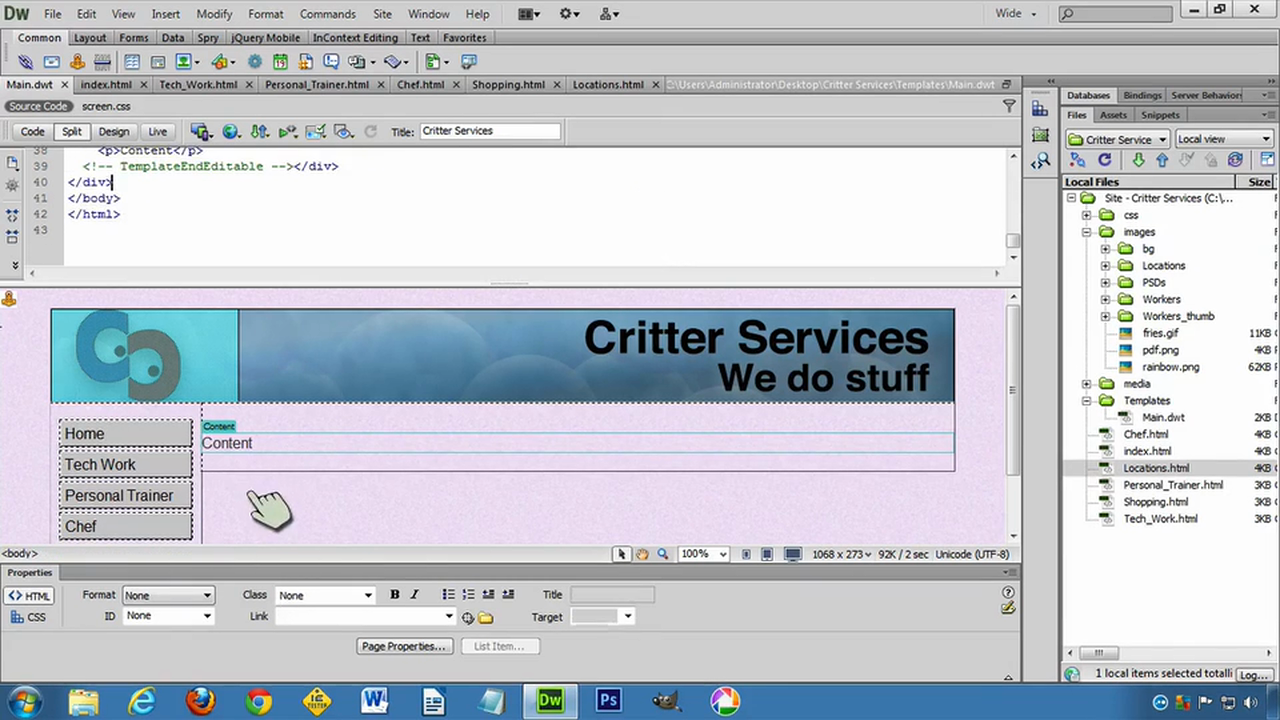
Task: Expand the media folder in Files
Action: (1087, 384)
